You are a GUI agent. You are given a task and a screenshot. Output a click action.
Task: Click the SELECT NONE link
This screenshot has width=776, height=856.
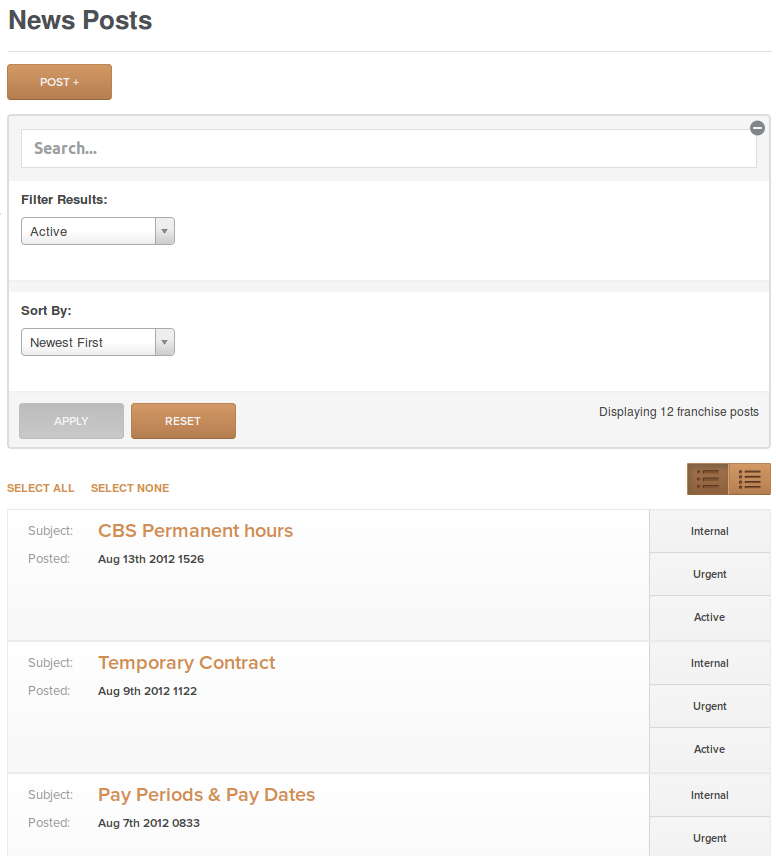130,488
